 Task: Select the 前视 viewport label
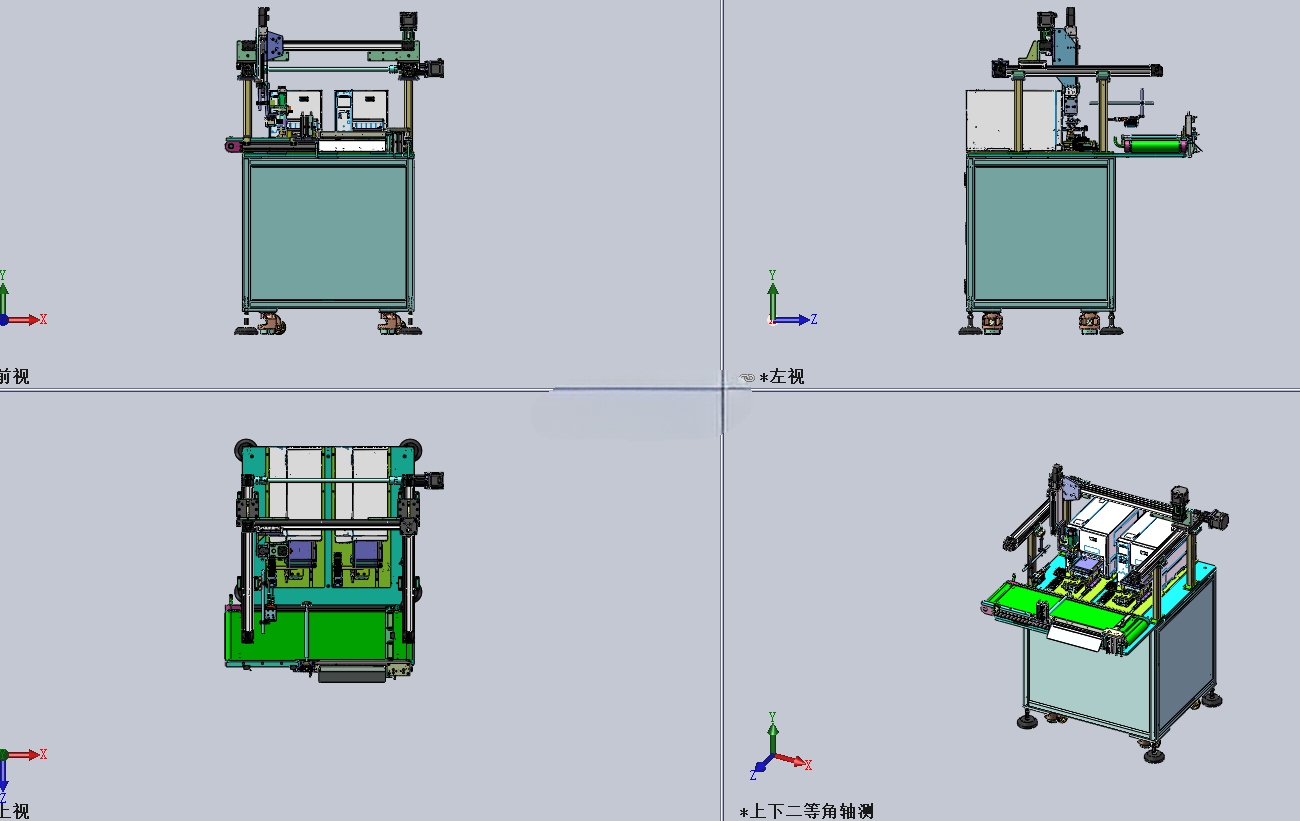click(x=14, y=377)
